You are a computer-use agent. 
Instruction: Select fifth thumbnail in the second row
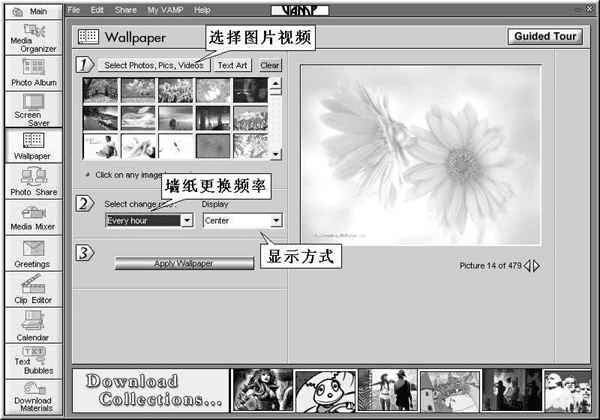(x=250, y=118)
